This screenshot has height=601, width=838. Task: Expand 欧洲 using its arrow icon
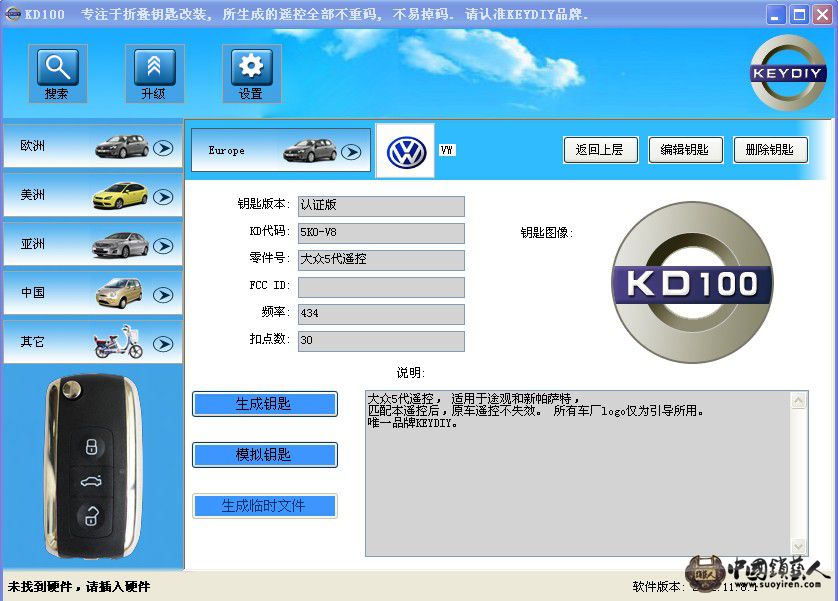163,148
